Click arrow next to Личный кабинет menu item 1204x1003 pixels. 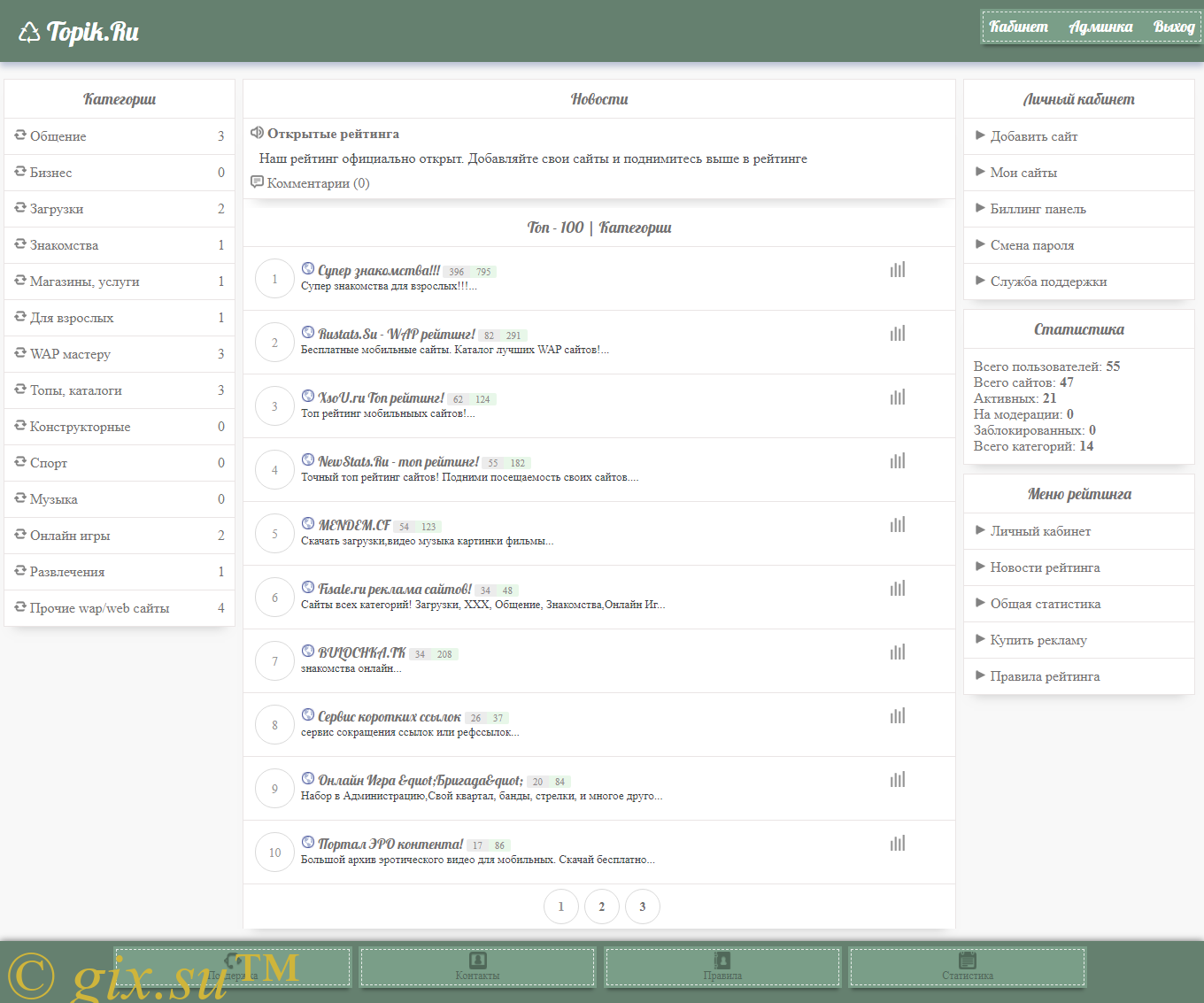(980, 530)
